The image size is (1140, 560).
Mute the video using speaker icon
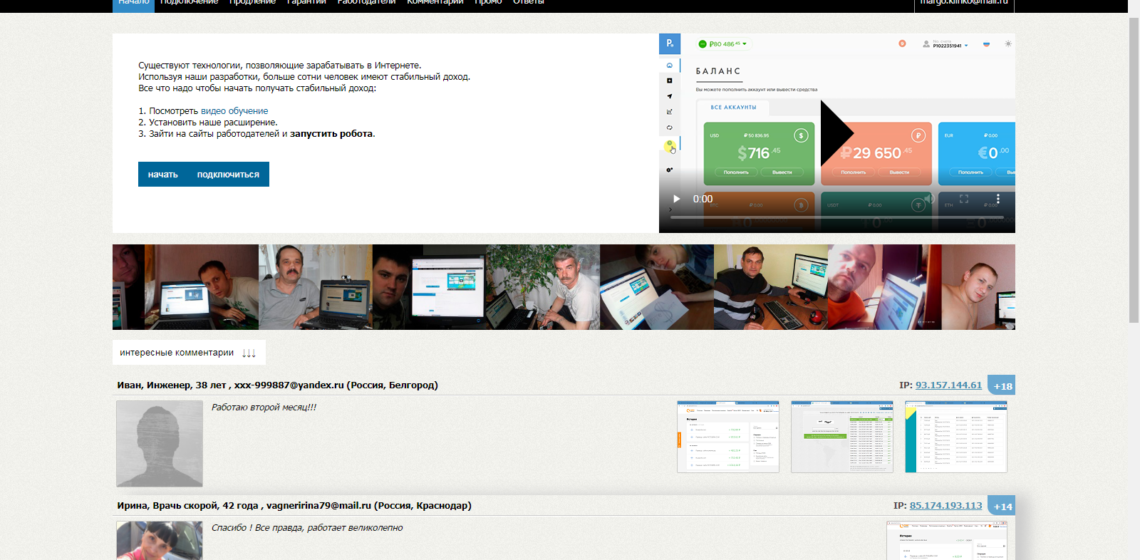point(927,200)
